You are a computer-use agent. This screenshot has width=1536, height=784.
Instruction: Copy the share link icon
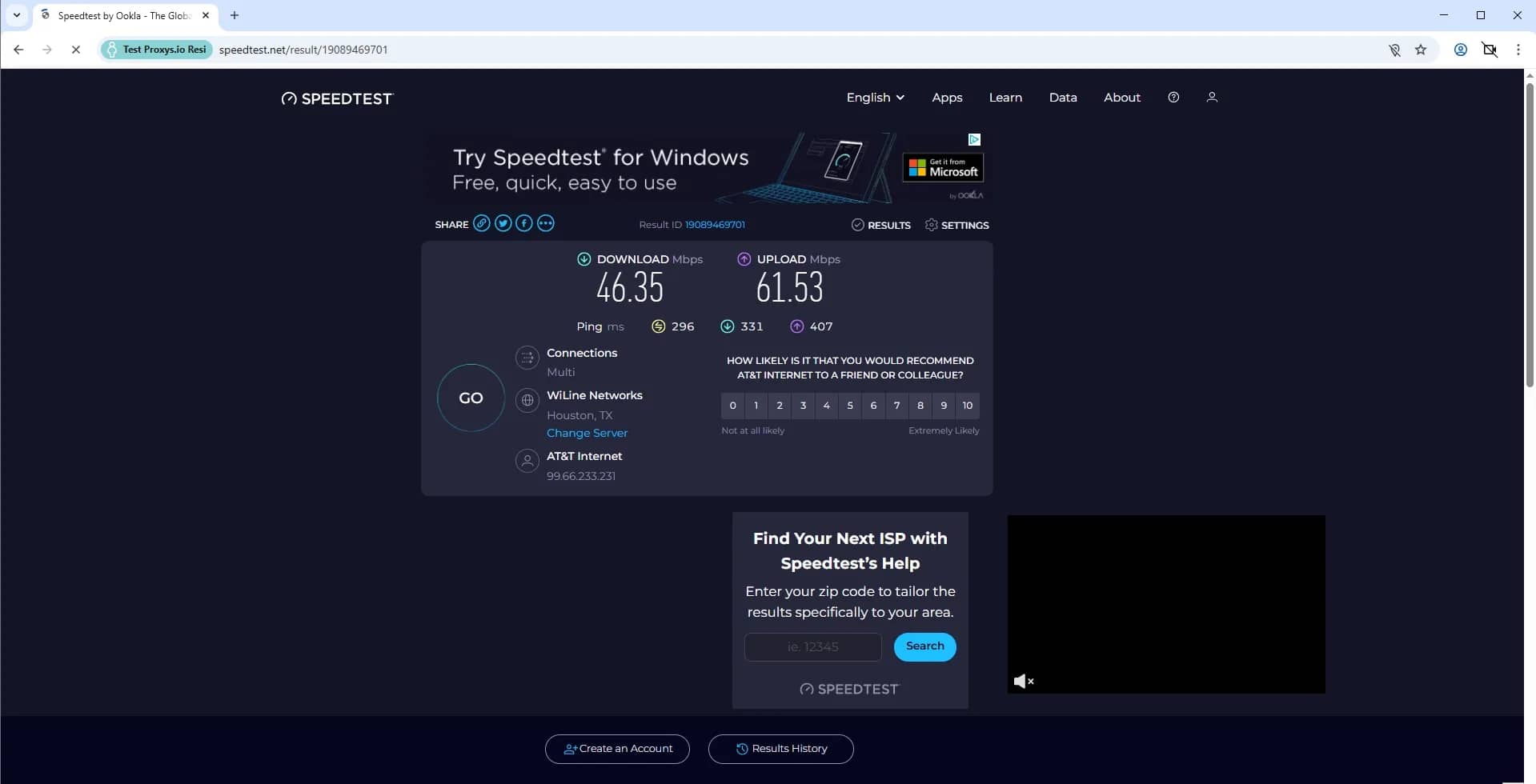(x=481, y=223)
